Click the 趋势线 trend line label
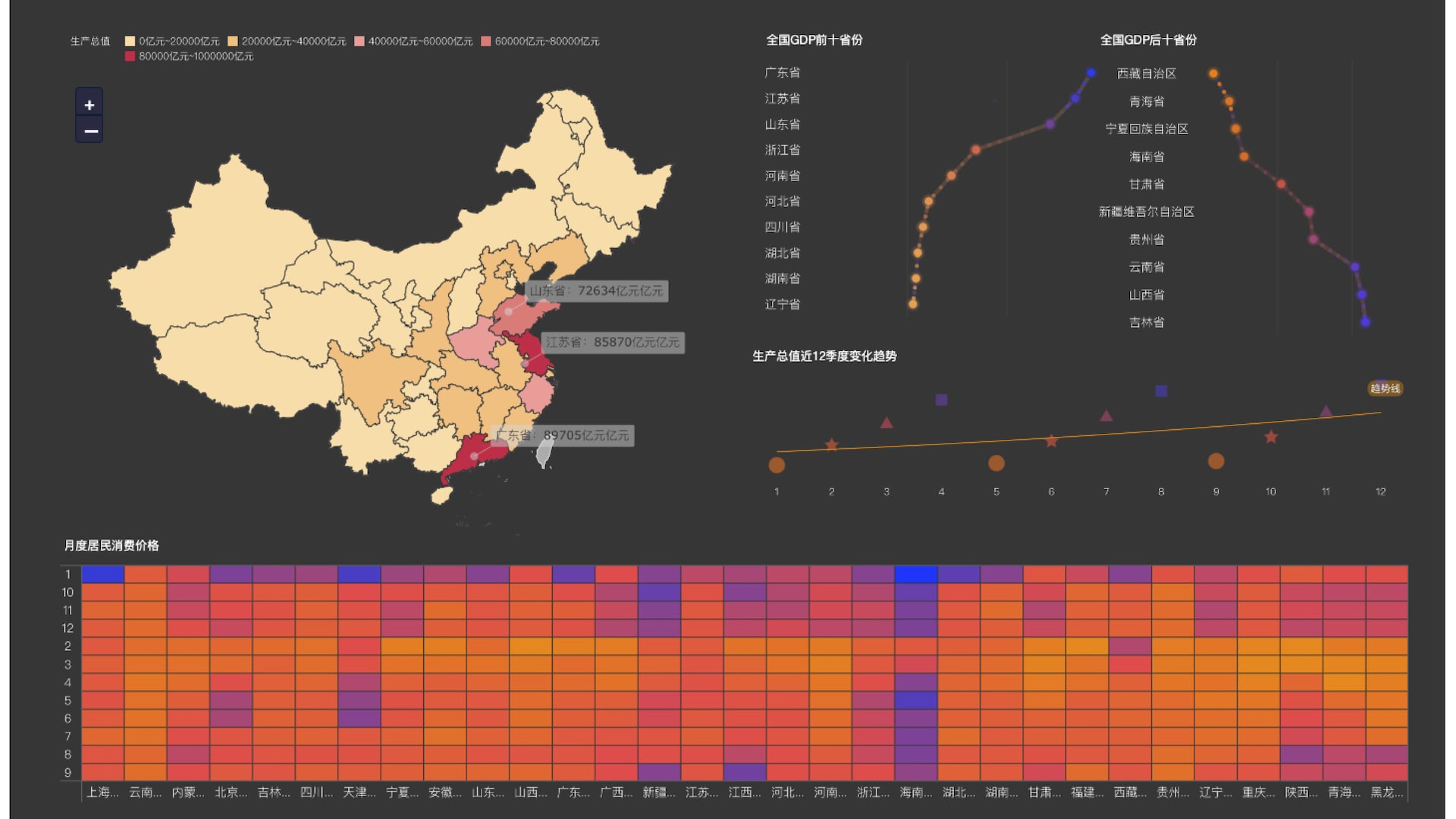The width and height of the screenshot is (1456, 819). (x=1385, y=388)
